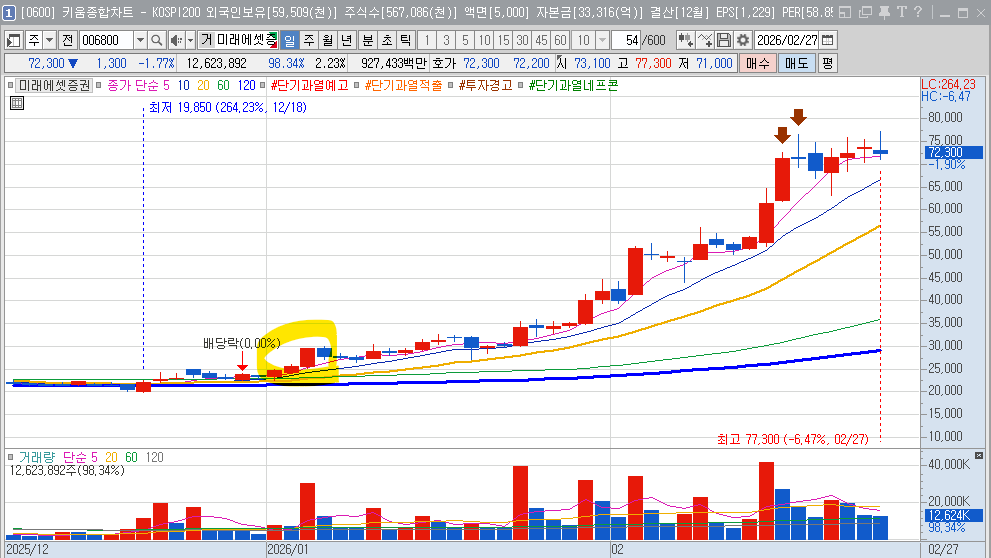Switch chart to 분 minute period

click(367, 40)
